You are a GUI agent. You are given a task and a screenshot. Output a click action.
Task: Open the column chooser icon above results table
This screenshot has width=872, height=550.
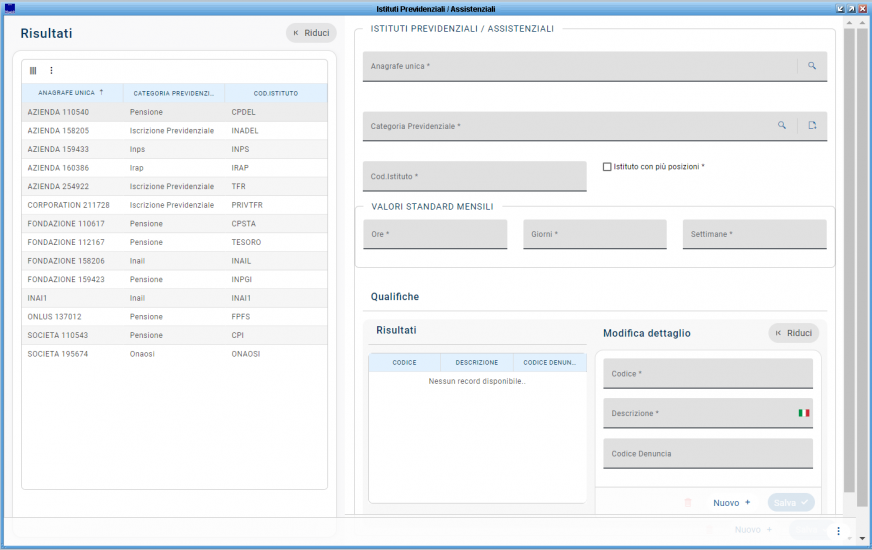[x=33, y=71]
